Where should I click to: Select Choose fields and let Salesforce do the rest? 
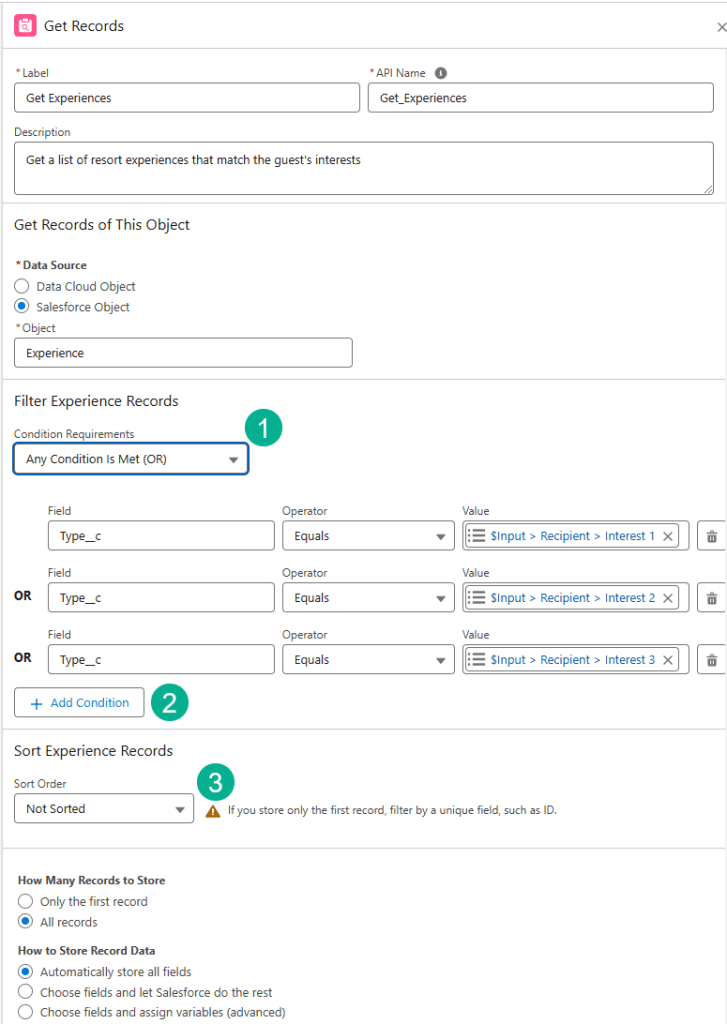pyautogui.click(x=25, y=992)
